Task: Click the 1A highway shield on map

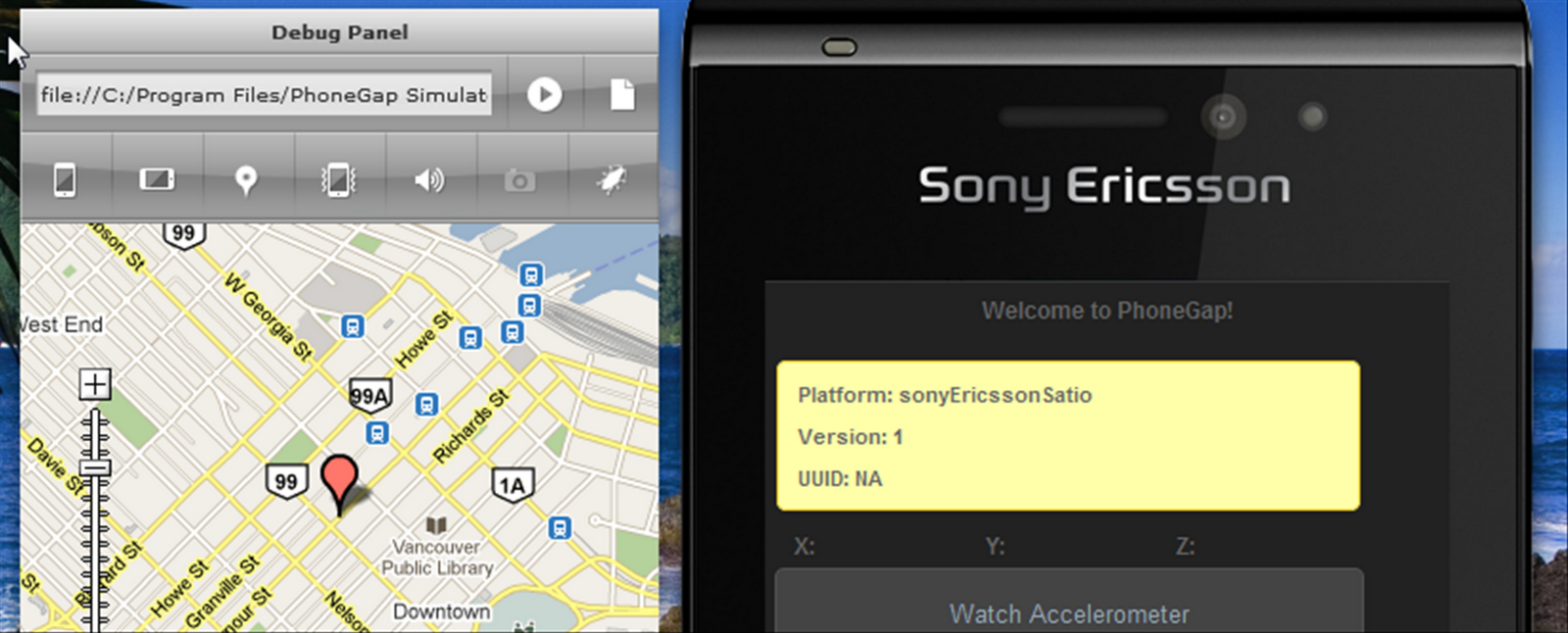Action: pyautogui.click(x=513, y=485)
